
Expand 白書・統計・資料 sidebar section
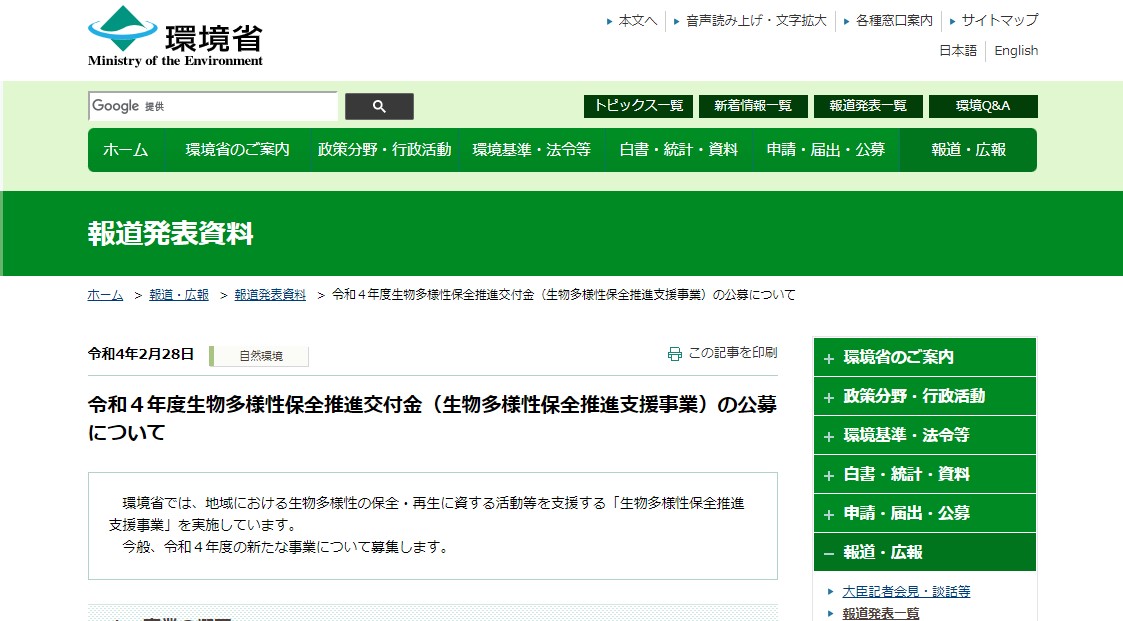click(828, 475)
